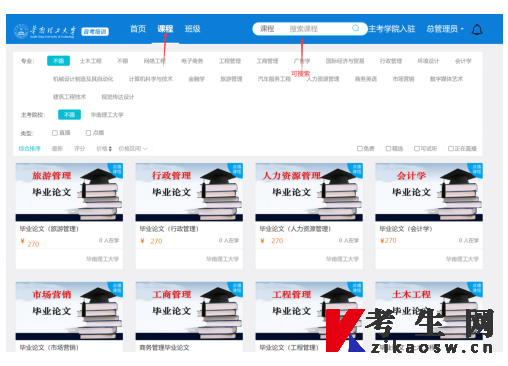Screen dimensions: 508x366
Task: Filter by 工程管理 major
Action: 230,61
